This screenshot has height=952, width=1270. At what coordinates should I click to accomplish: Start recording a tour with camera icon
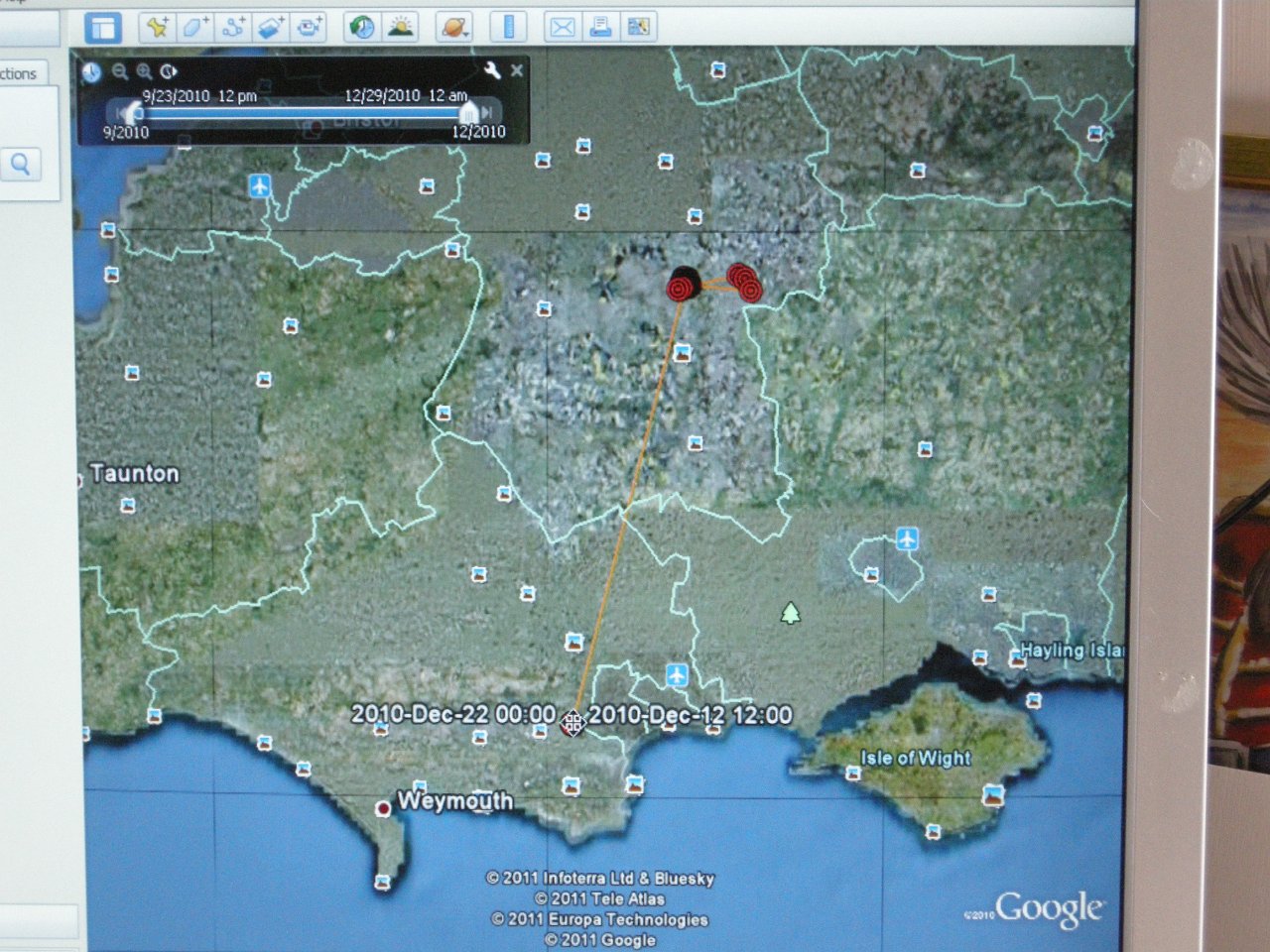310,28
